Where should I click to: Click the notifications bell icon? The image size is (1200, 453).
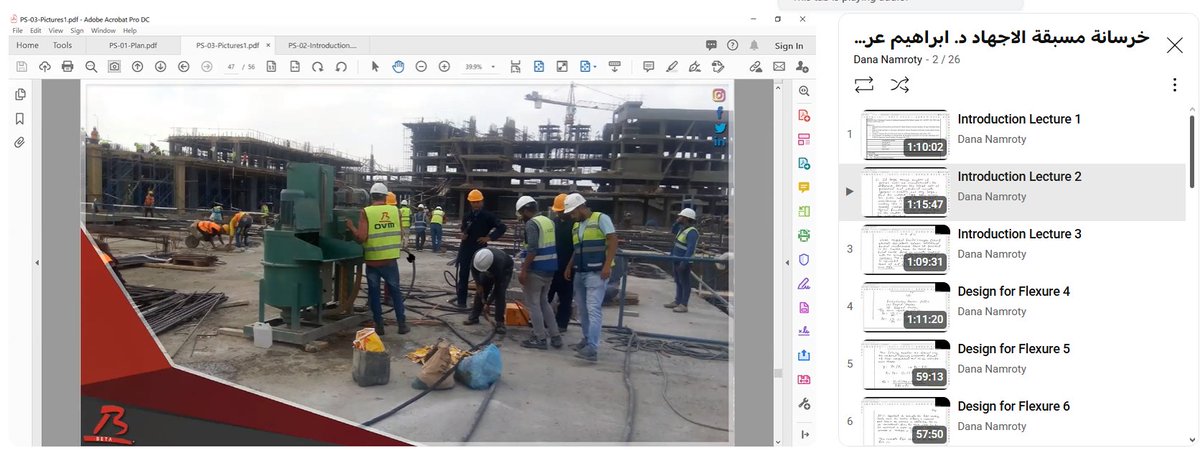pyautogui.click(x=754, y=45)
